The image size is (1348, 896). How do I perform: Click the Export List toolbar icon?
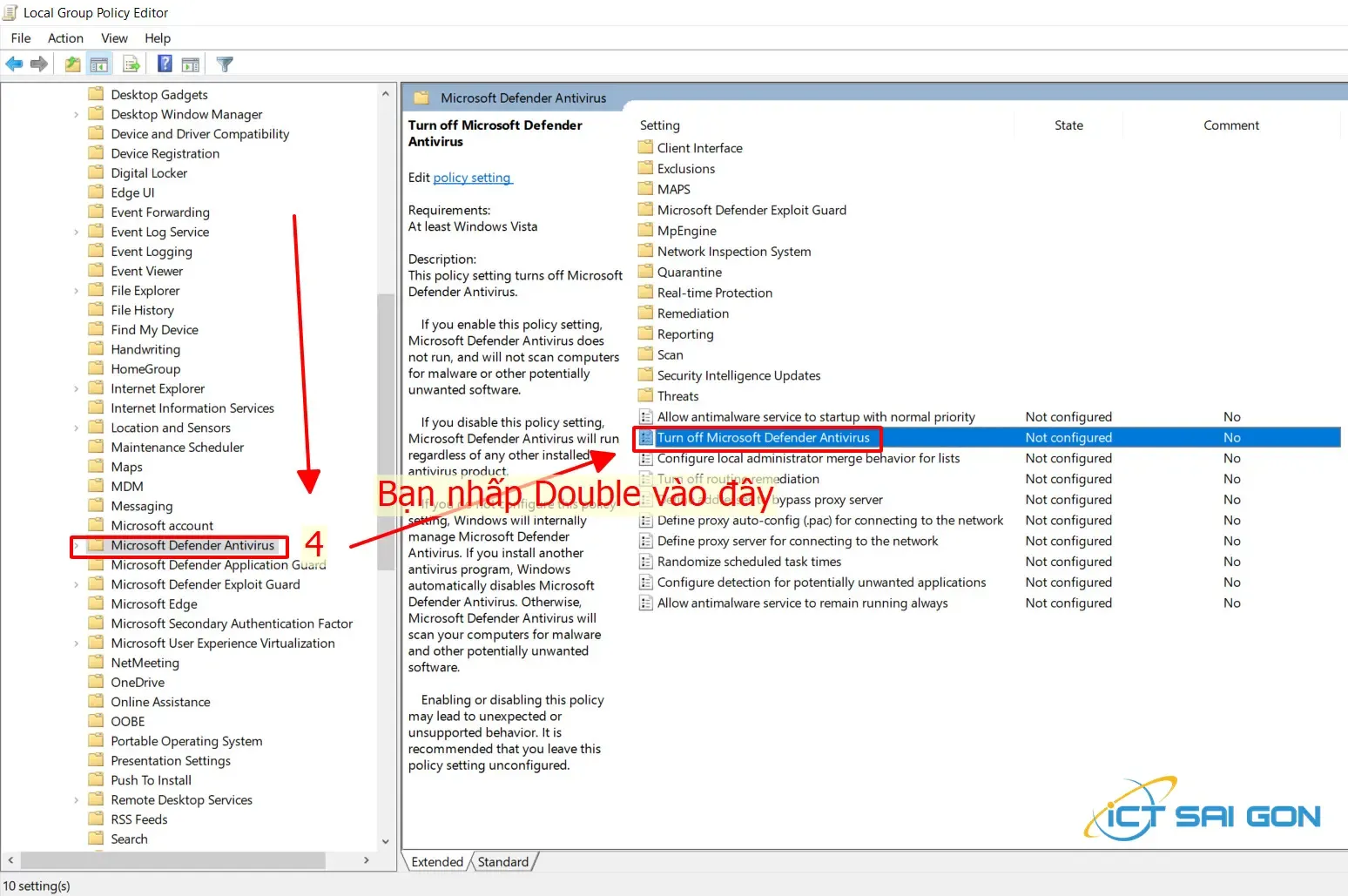131,63
